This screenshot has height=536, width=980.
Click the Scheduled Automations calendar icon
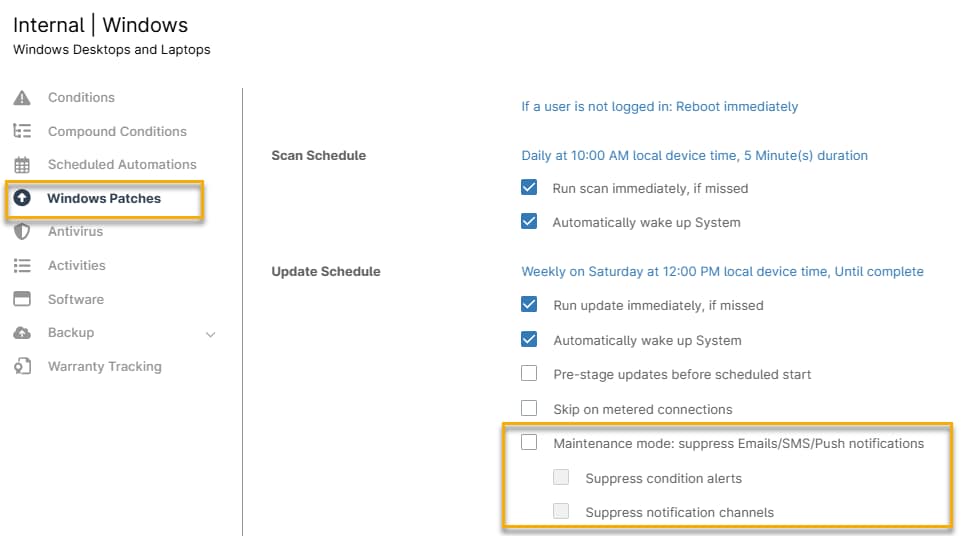coord(22,165)
